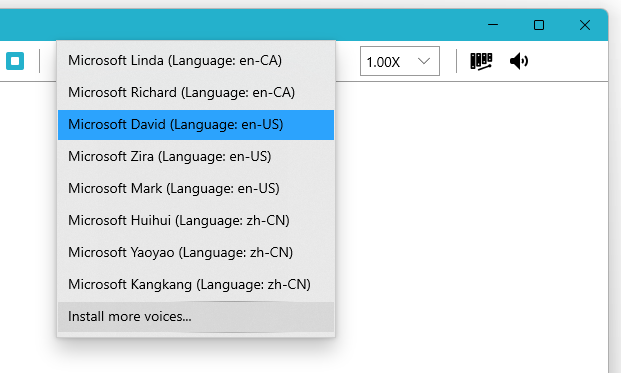Minimize the window
The width and height of the screenshot is (621, 373).
(493, 25)
